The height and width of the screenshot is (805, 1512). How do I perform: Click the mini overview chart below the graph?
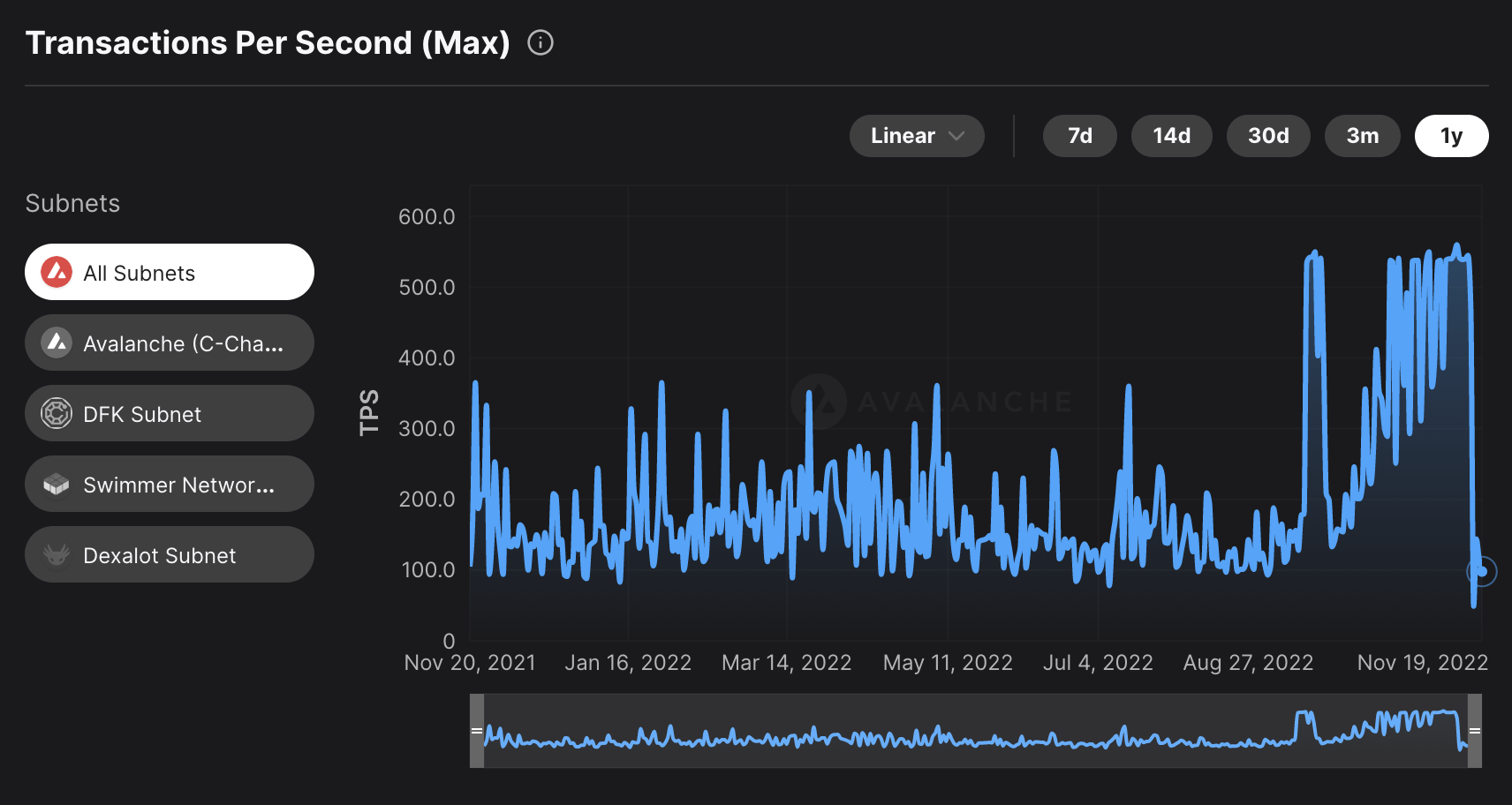pyautogui.click(x=971, y=731)
